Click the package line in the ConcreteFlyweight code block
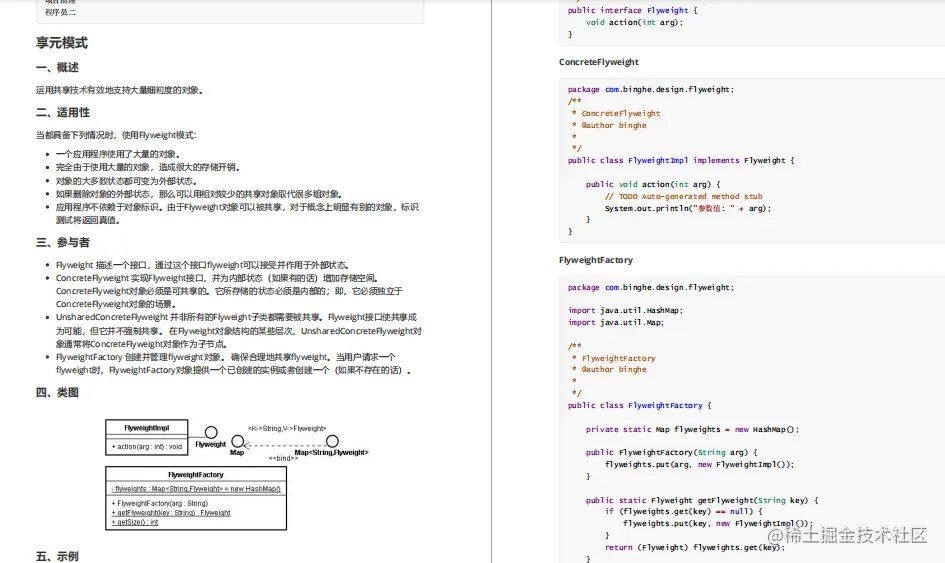Image resolution: width=945 pixels, height=563 pixels. (x=651, y=89)
